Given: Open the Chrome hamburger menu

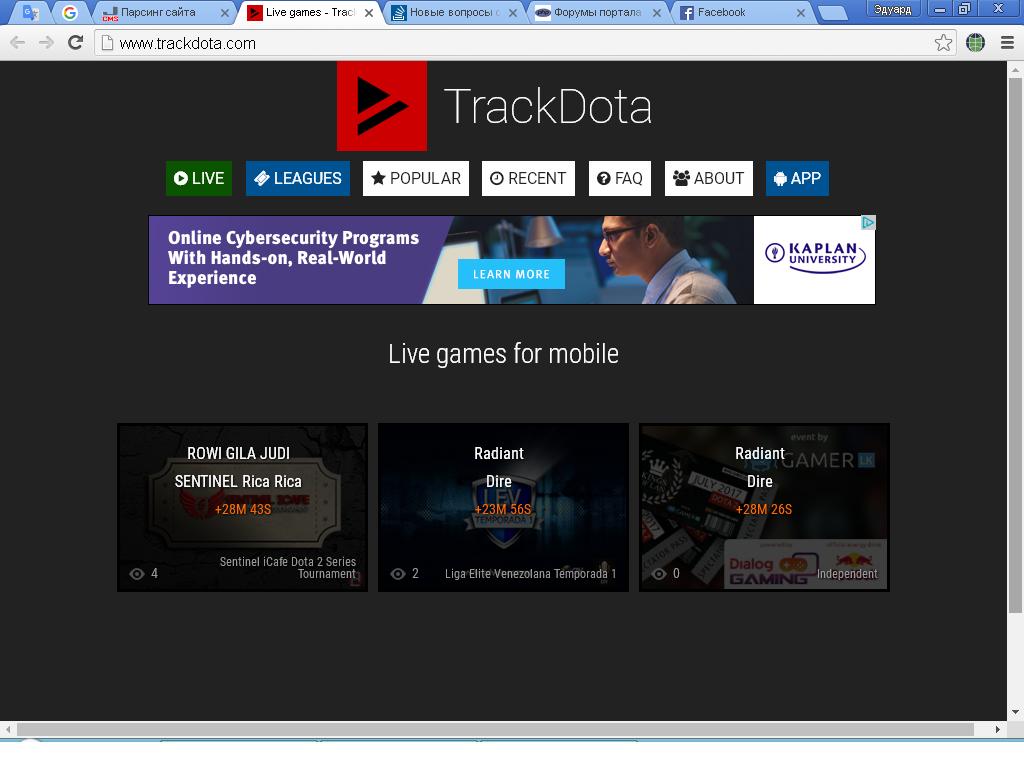Looking at the screenshot, I should pyautogui.click(x=1008, y=43).
